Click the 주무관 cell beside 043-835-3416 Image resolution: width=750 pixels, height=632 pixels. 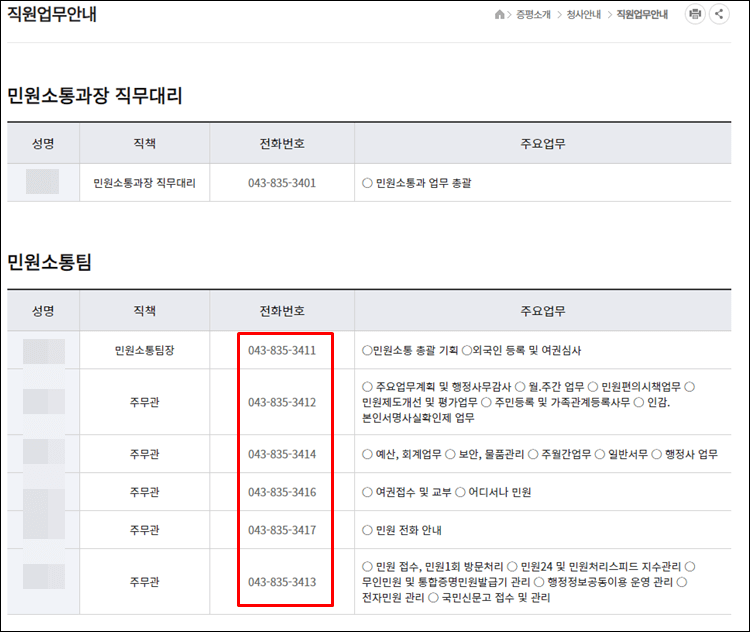144,492
